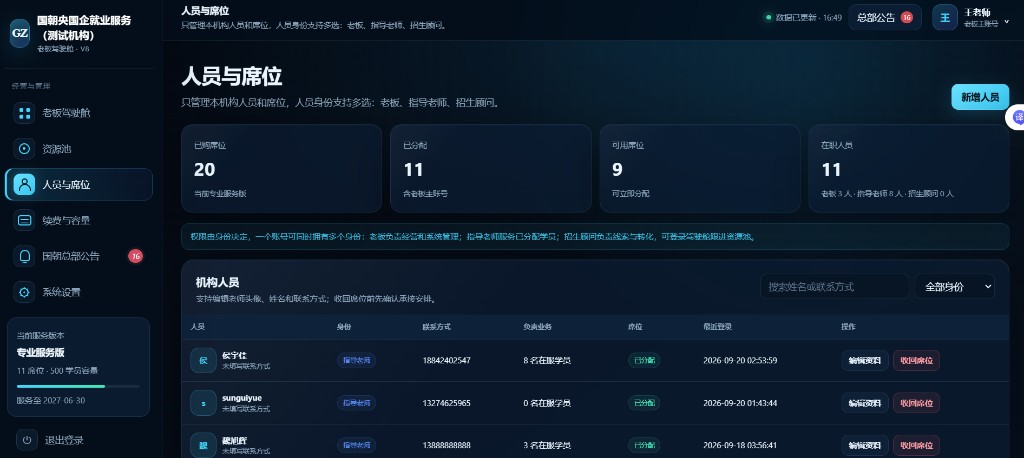
Task: Click 收回席位 in the 13888888888 row
Action: coord(916,445)
